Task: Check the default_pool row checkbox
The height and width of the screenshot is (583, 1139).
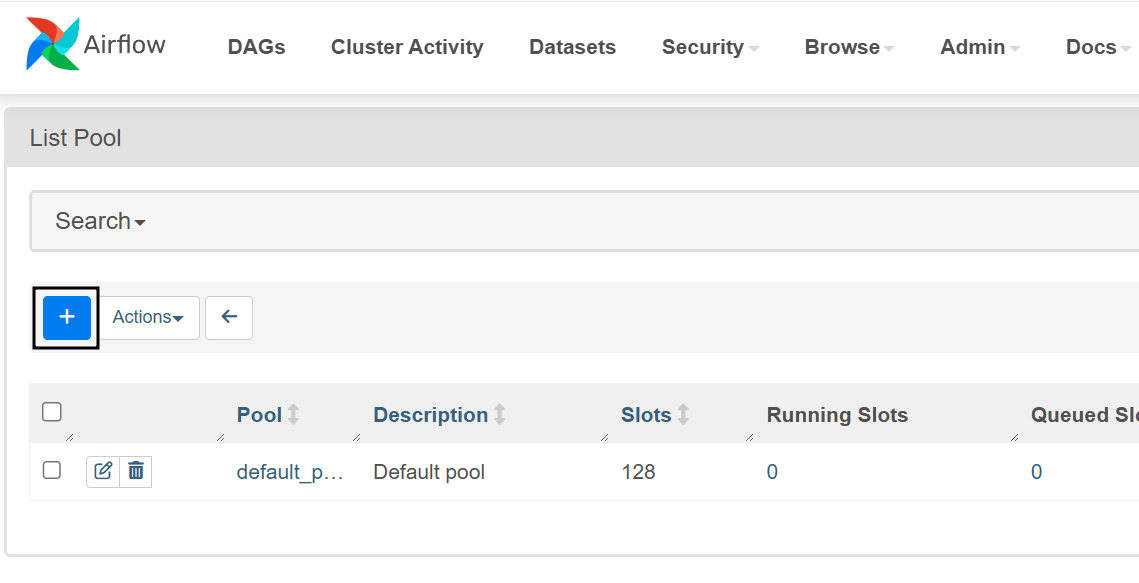Action: (x=52, y=470)
